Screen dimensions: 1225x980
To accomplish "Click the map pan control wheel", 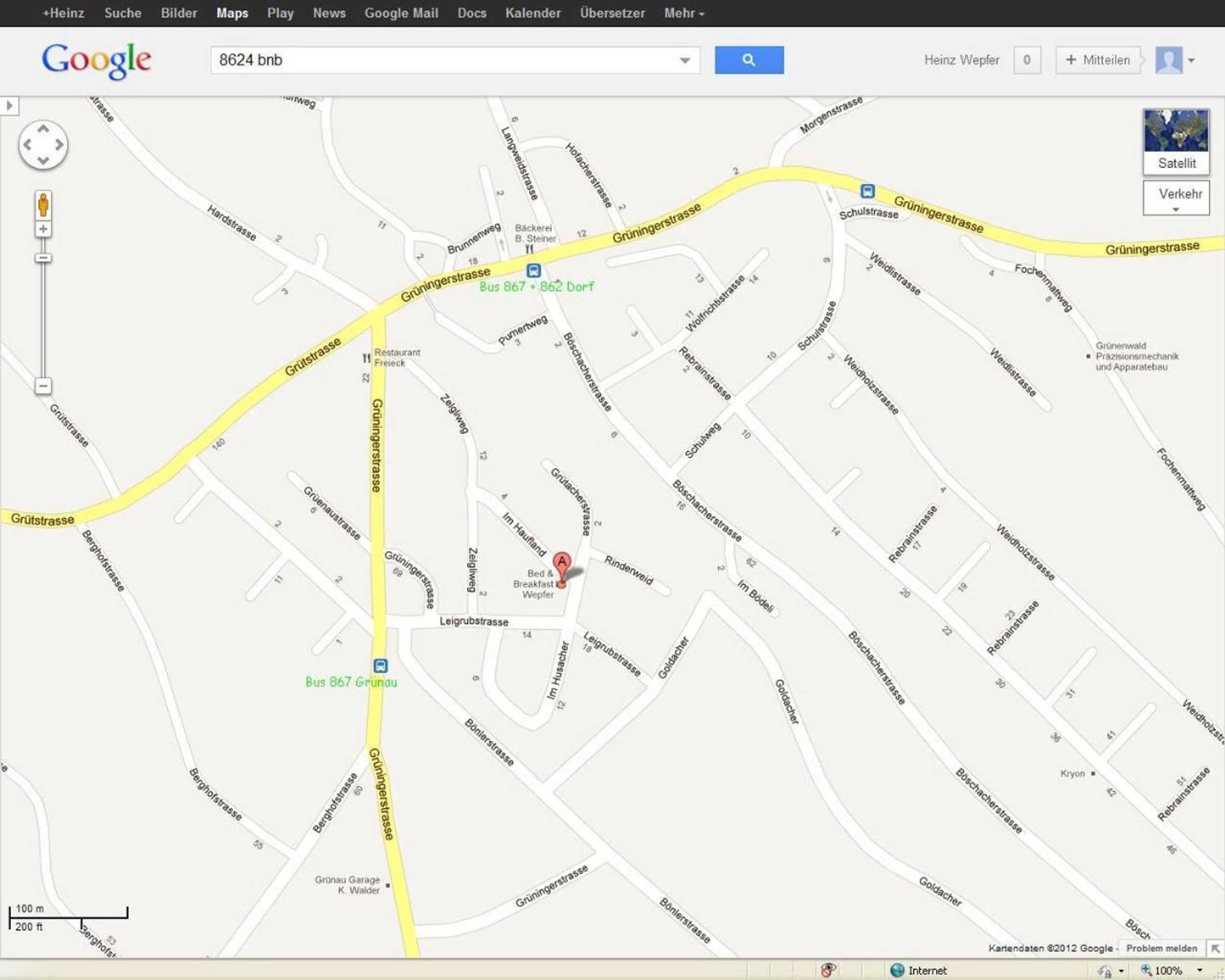I will (x=43, y=145).
